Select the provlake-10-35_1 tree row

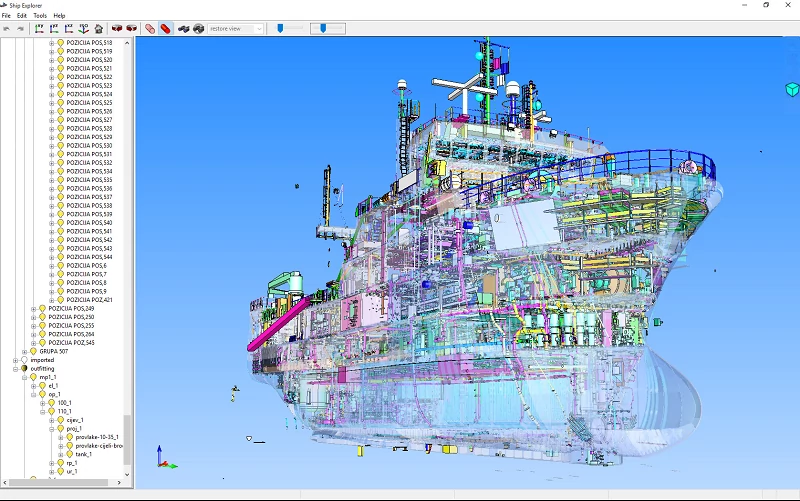tap(97, 437)
